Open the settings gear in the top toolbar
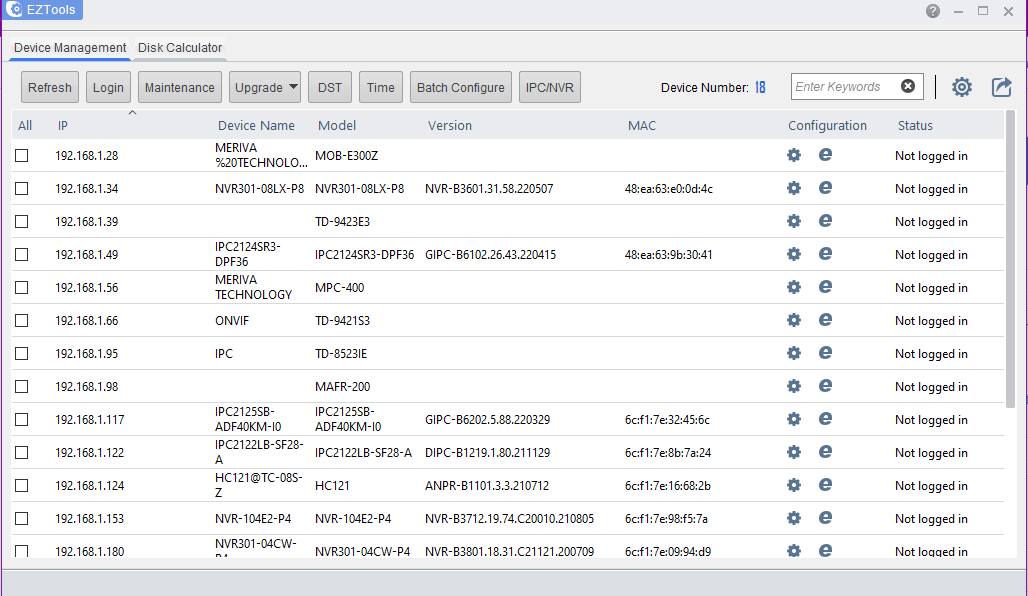The height and width of the screenshot is (596, 1028). [x=961, y=87]
